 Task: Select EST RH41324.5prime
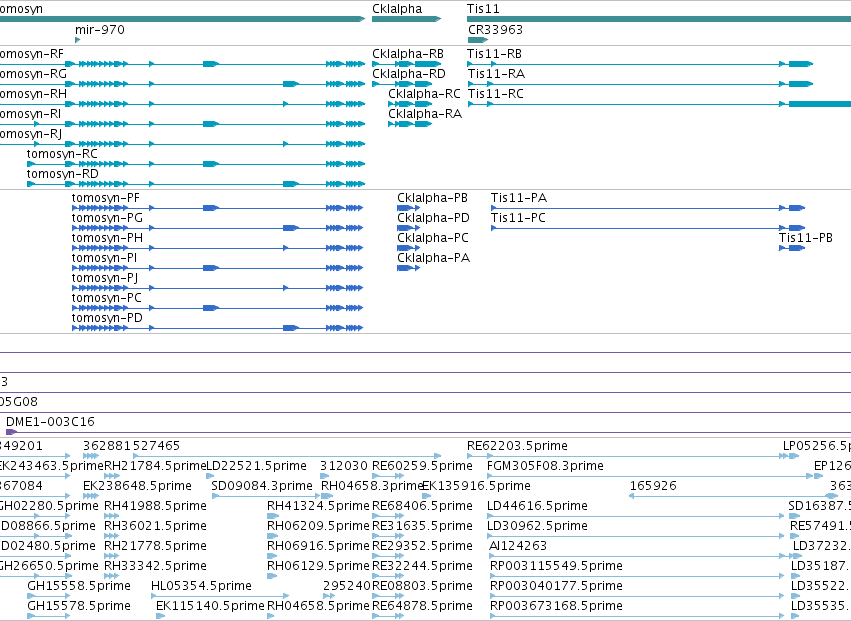[318, 506]
